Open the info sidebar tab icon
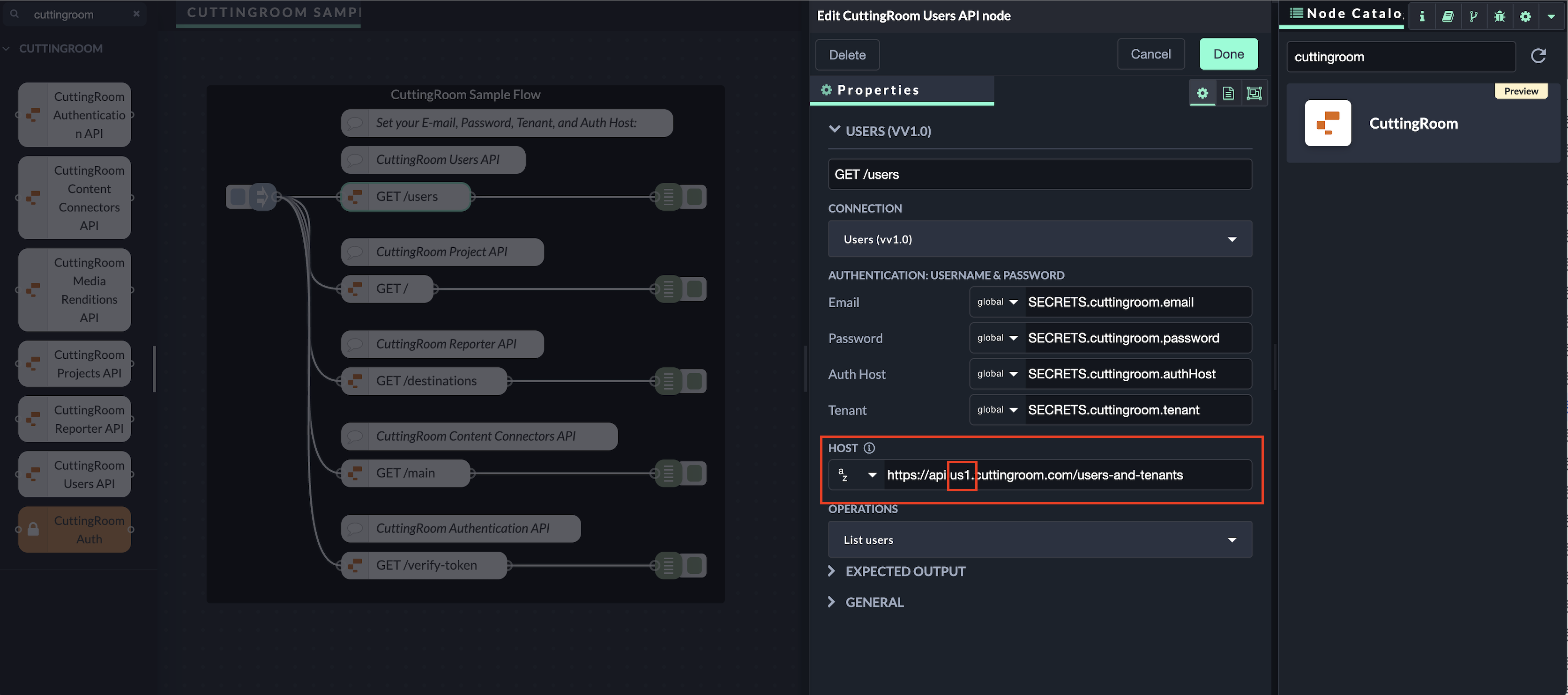 coord(1422,16)
